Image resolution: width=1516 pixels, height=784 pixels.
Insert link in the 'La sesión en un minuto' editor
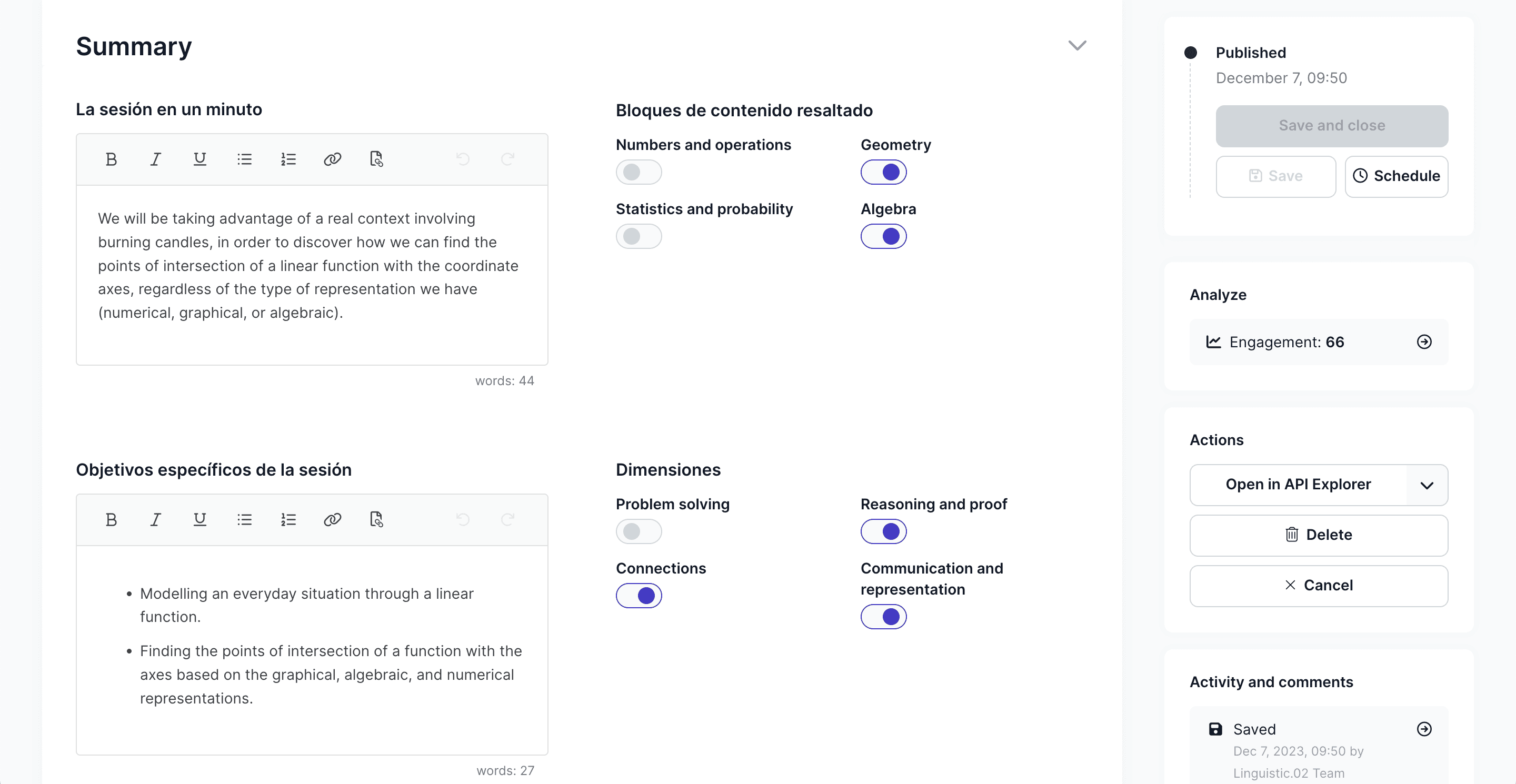click(x=333, y=159)
